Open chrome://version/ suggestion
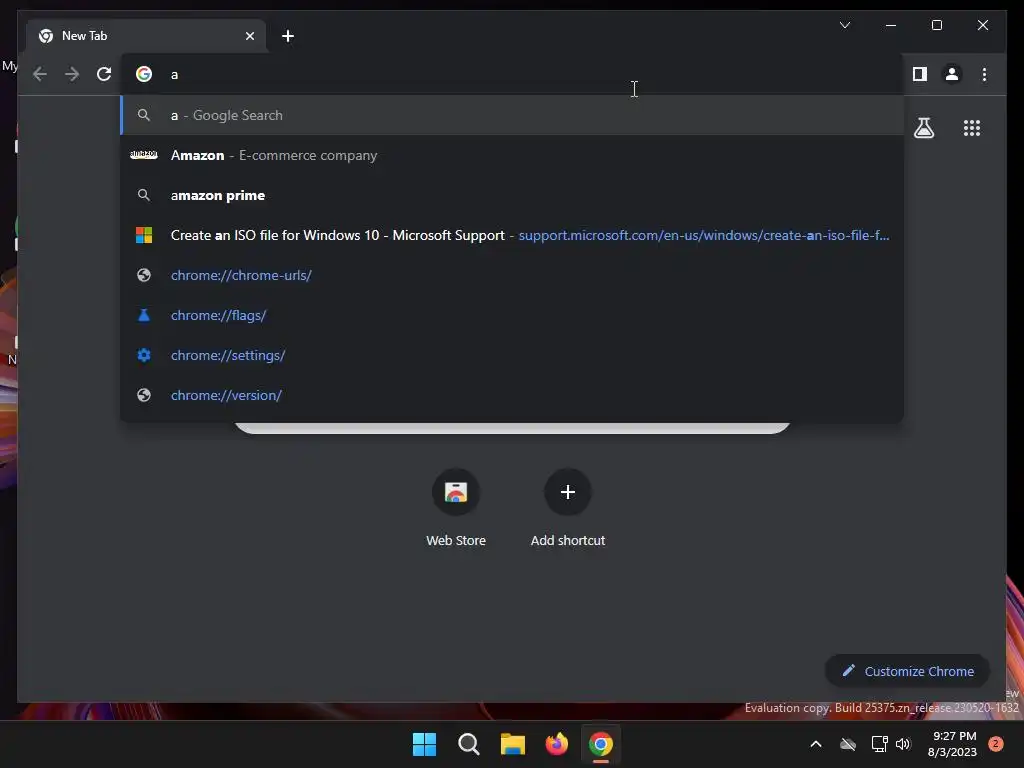The width and height of the screenshot is (1024, 768). coord(513,395)
